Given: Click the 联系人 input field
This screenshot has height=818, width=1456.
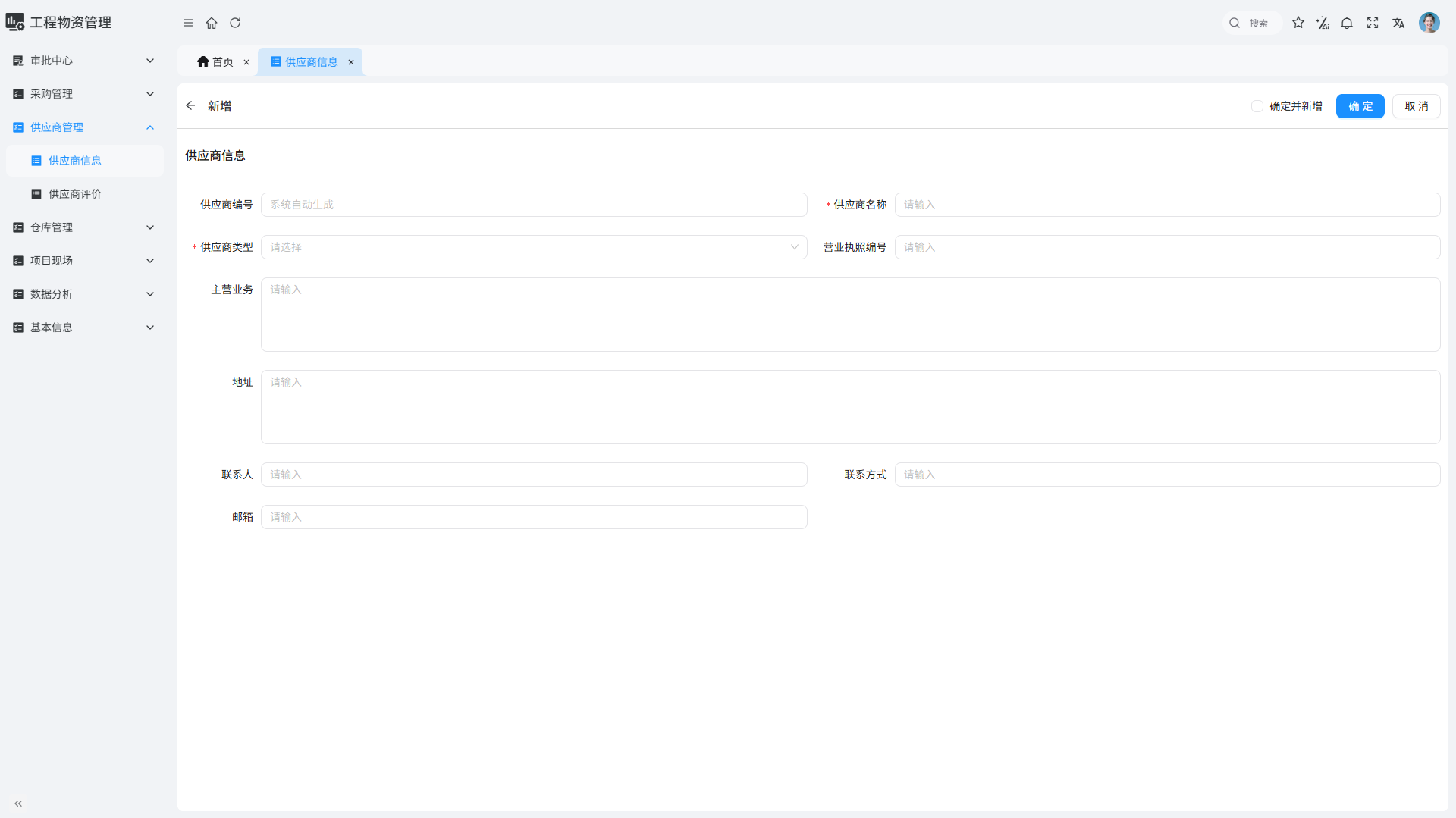Looking at the screenshot, I should click(534, 475).
